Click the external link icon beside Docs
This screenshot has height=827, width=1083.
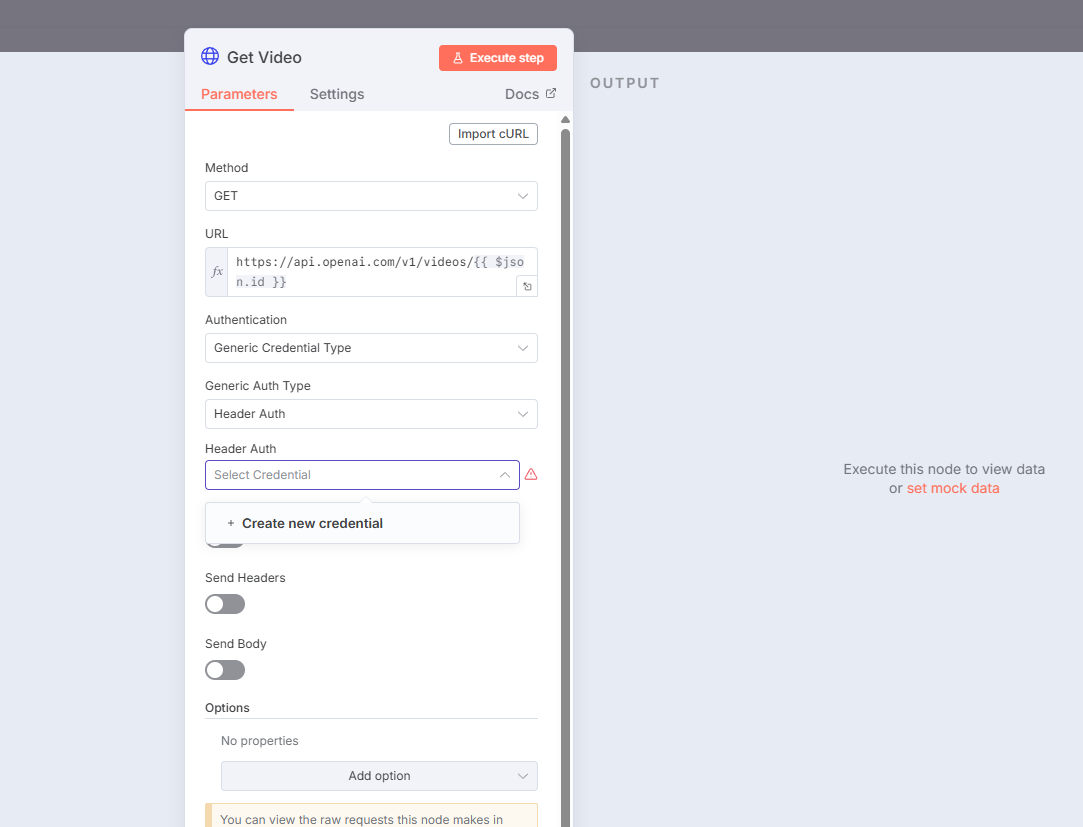[550, 93]
